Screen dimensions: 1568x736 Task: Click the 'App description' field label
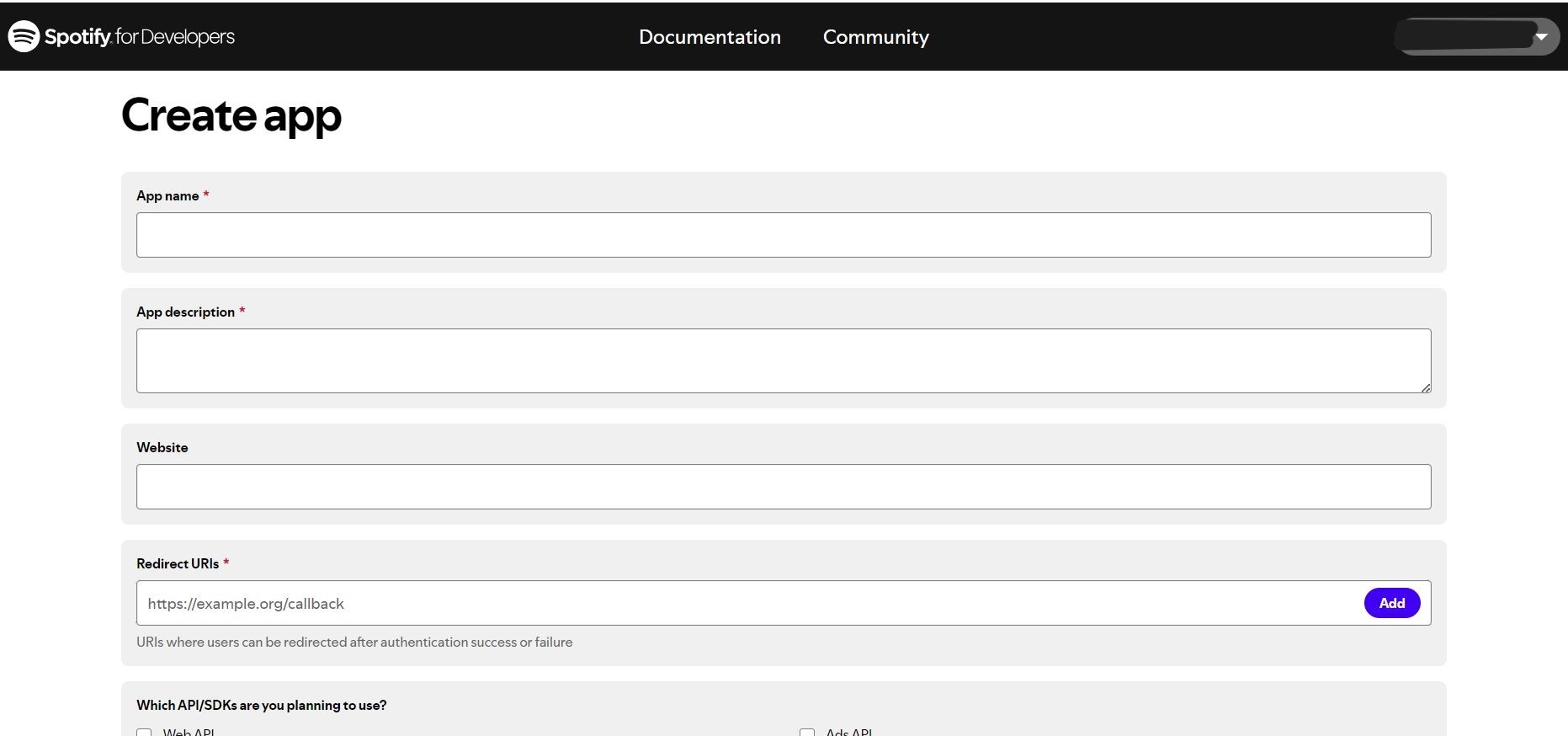click(x=185, y=312)
